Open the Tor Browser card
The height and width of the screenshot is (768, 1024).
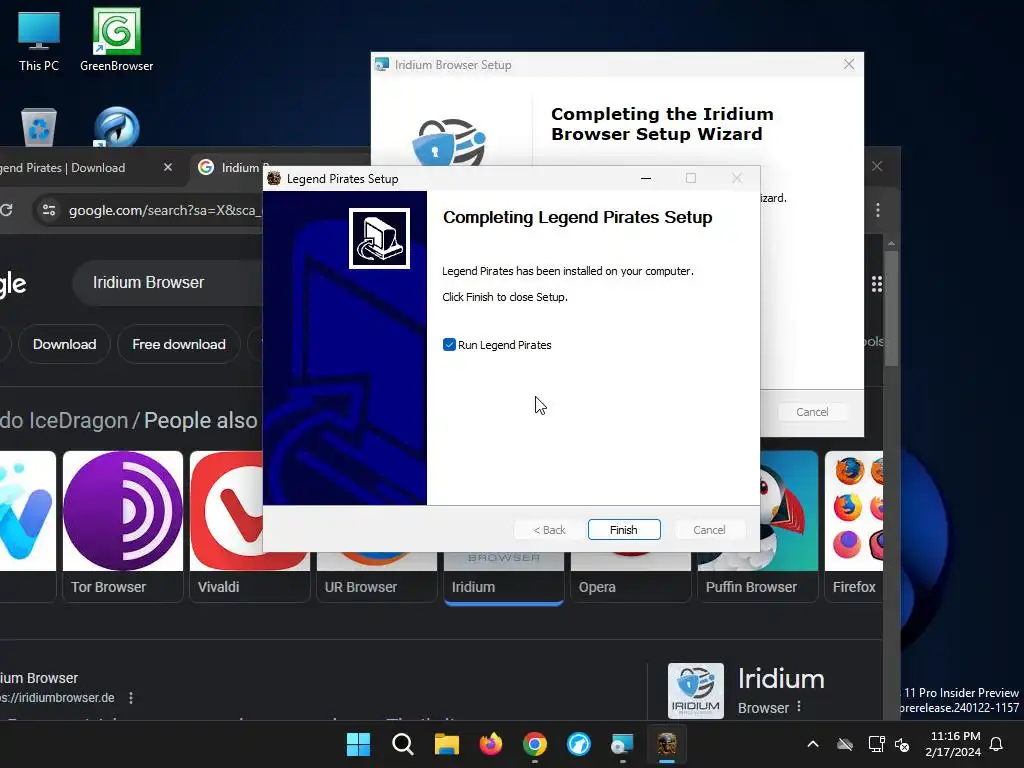(123, 526)
